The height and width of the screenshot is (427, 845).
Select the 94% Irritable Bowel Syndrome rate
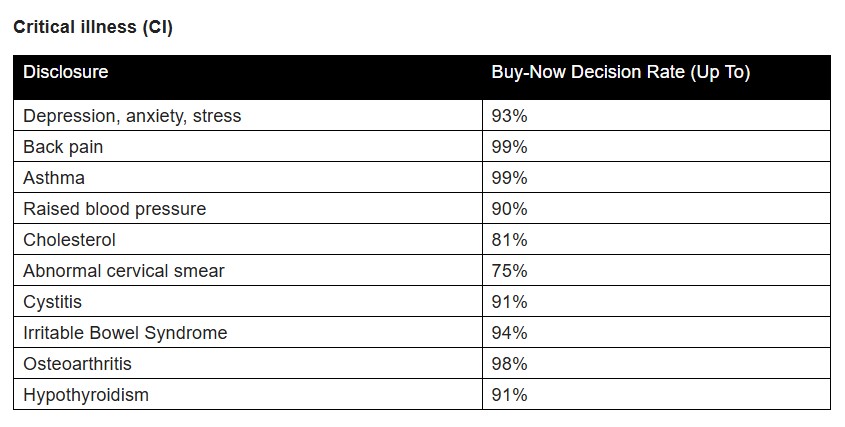point(509,333)
